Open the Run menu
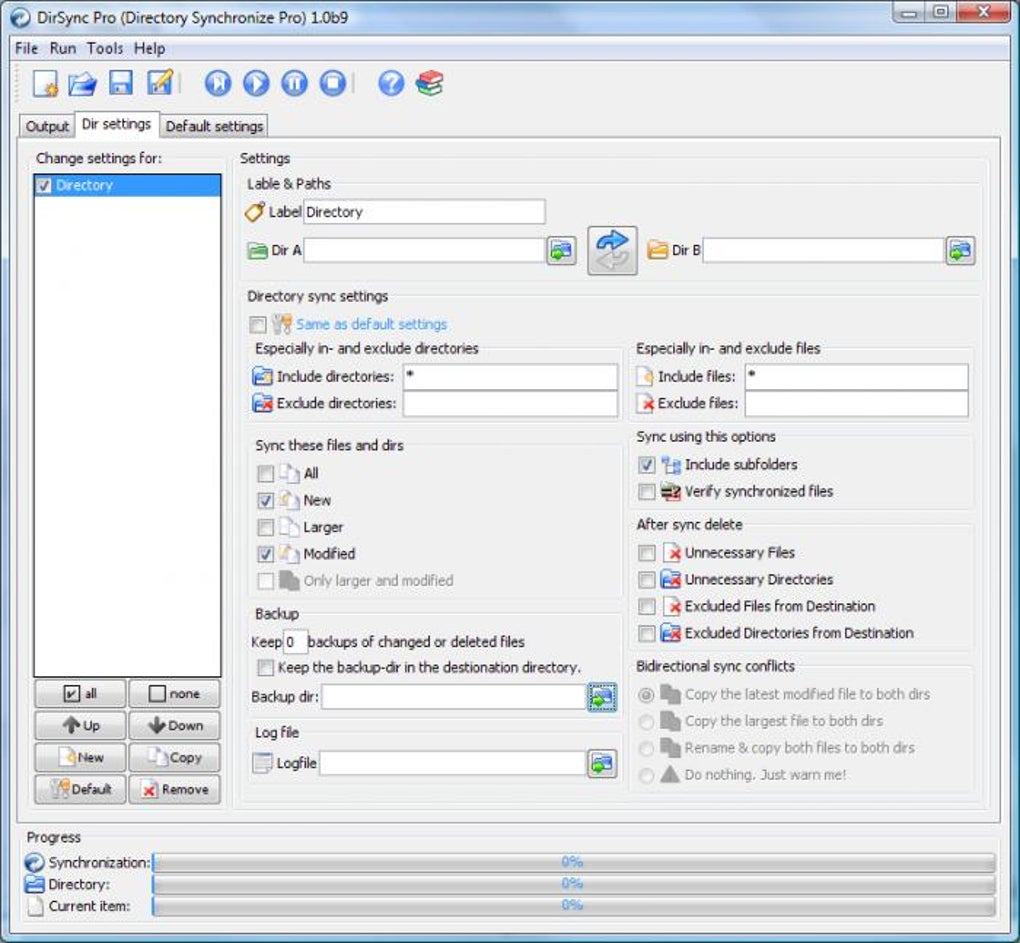The width and height of the screenshot is (1020, 943). click(63, 49)
